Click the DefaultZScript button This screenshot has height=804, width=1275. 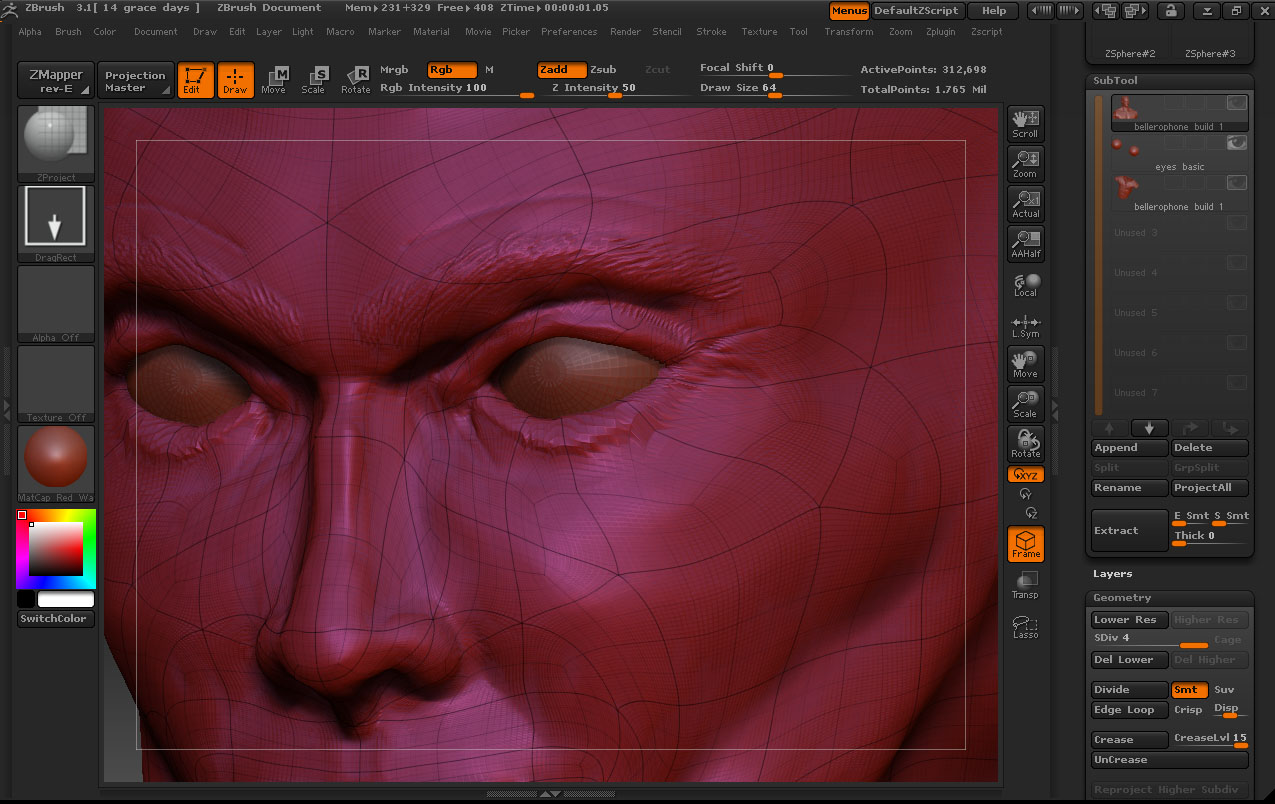[x=917, y=11]
